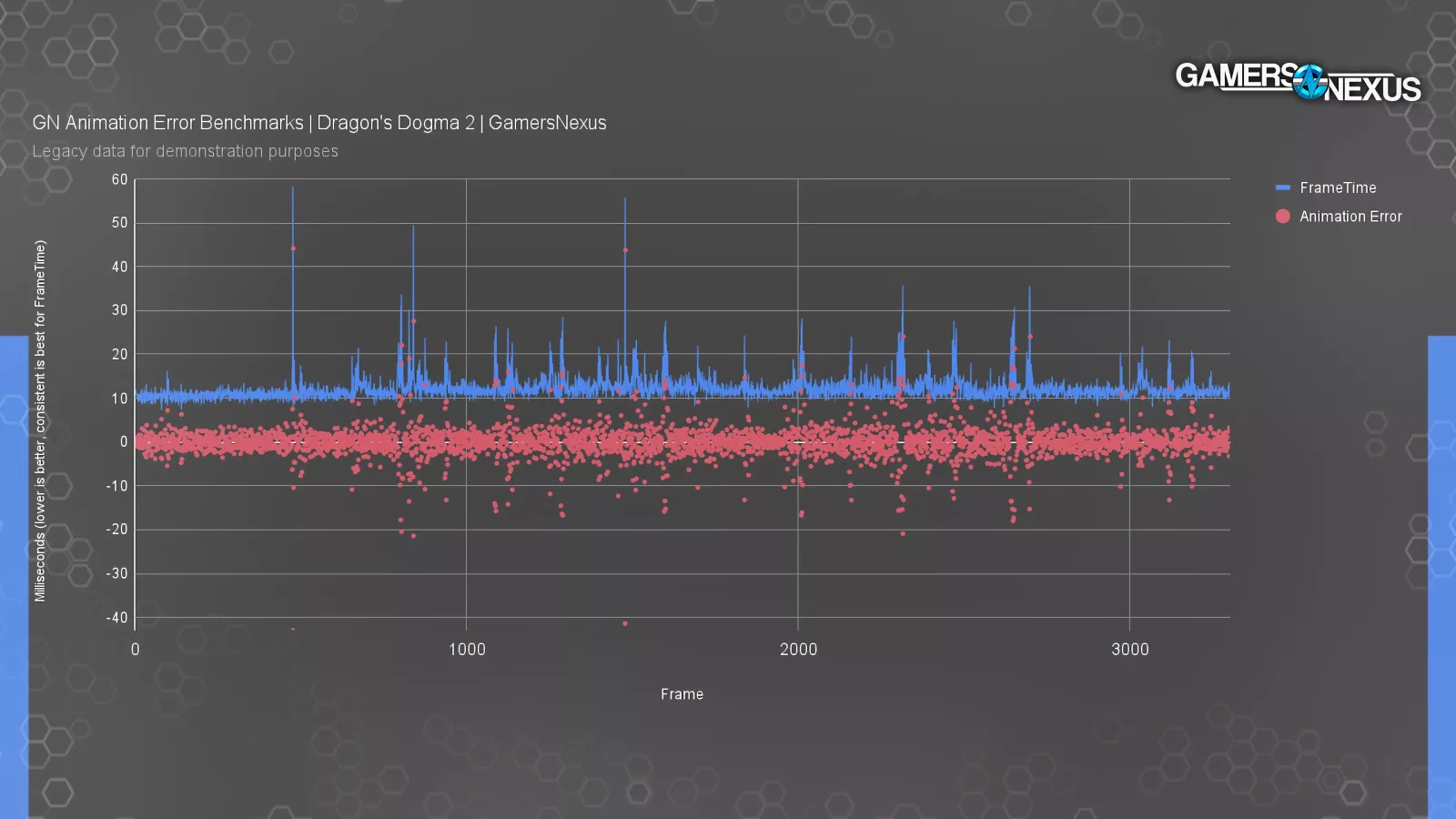Image resolution: width=1456 pixels, height=819 pixels.
Task: Click the 60 tick label on the y-axis
Action: [x=120, y=179]
